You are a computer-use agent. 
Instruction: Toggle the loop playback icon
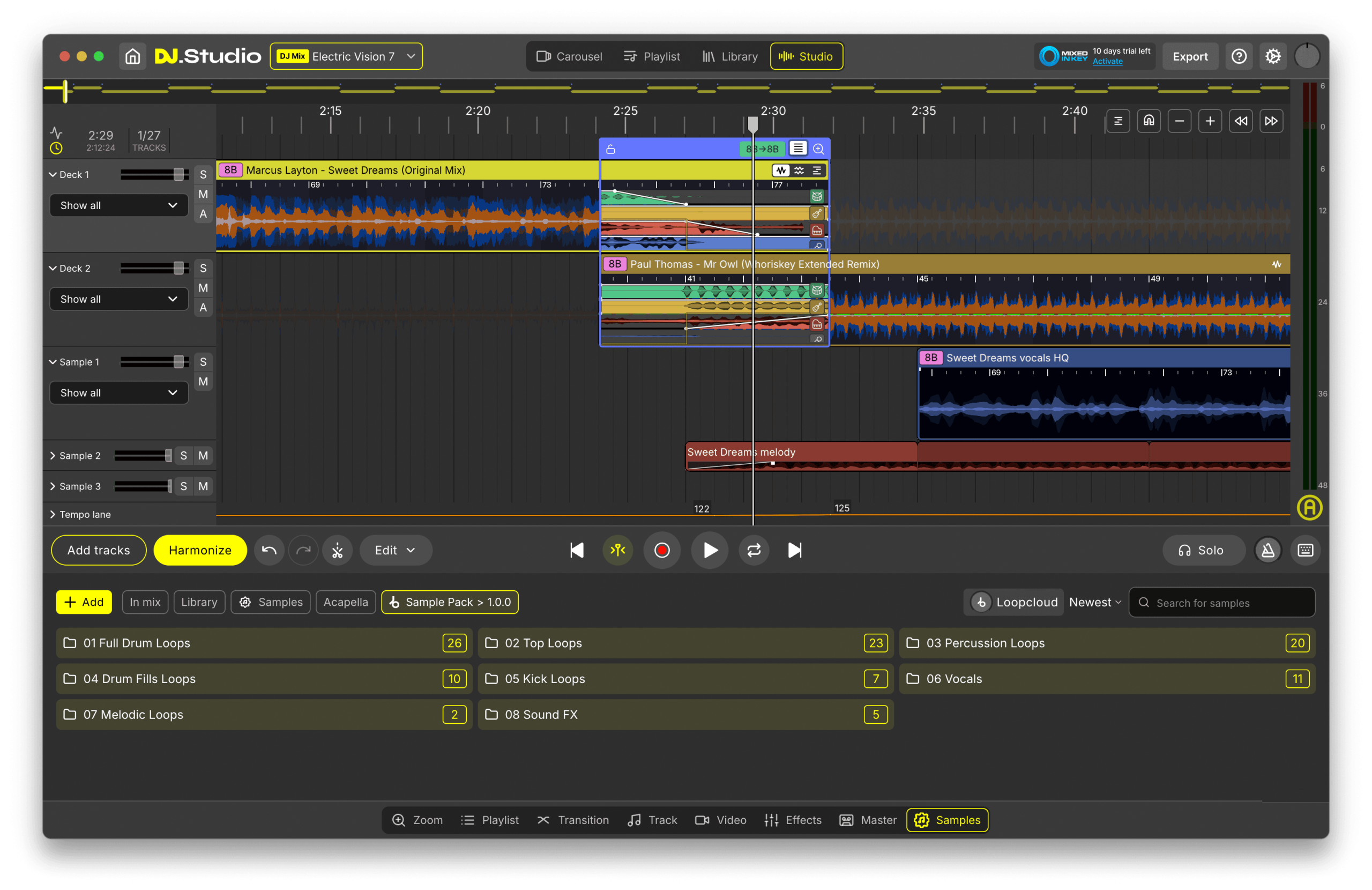[x=754, y=550]
